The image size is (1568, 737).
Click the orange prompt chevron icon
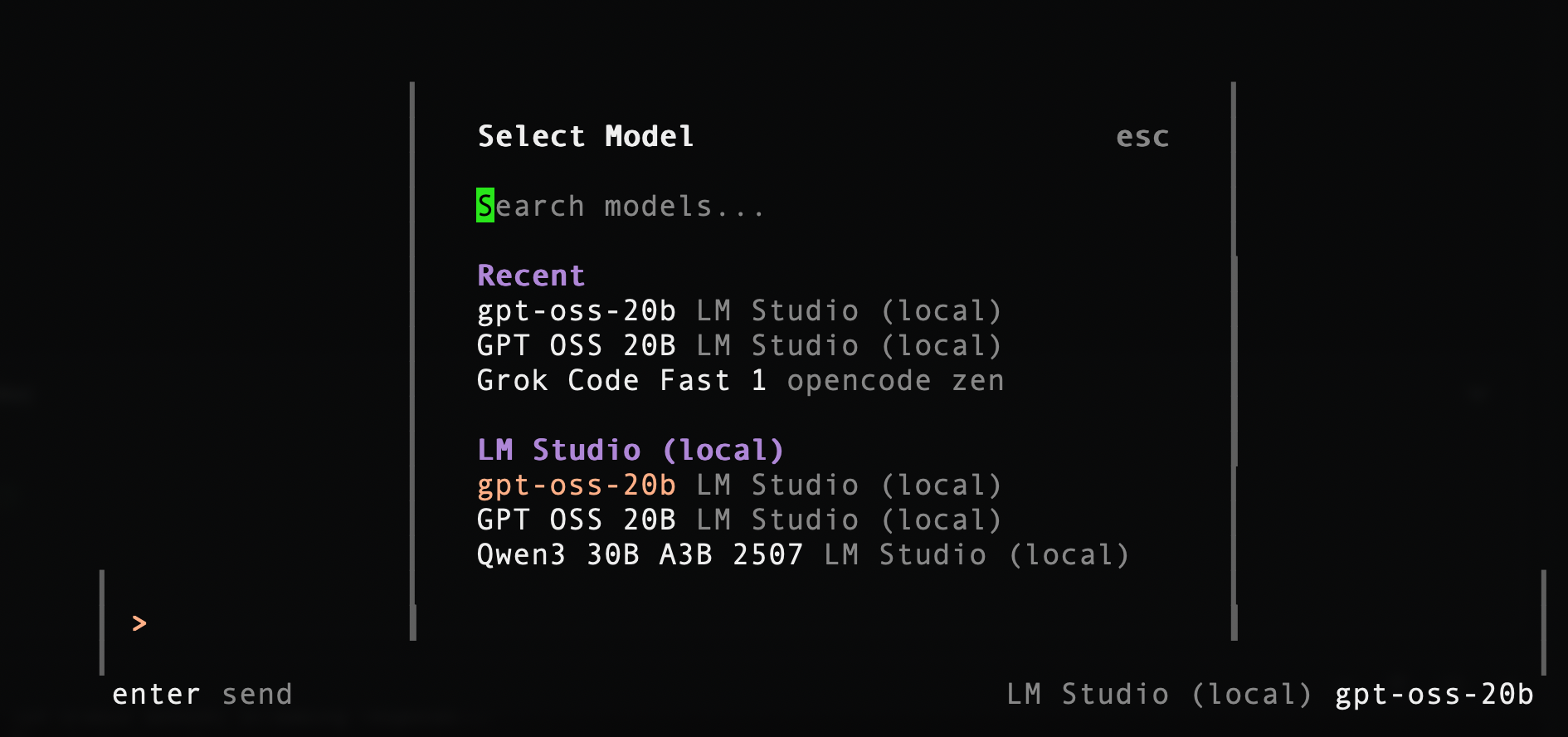pyautogui.click(x=139, y=623)
